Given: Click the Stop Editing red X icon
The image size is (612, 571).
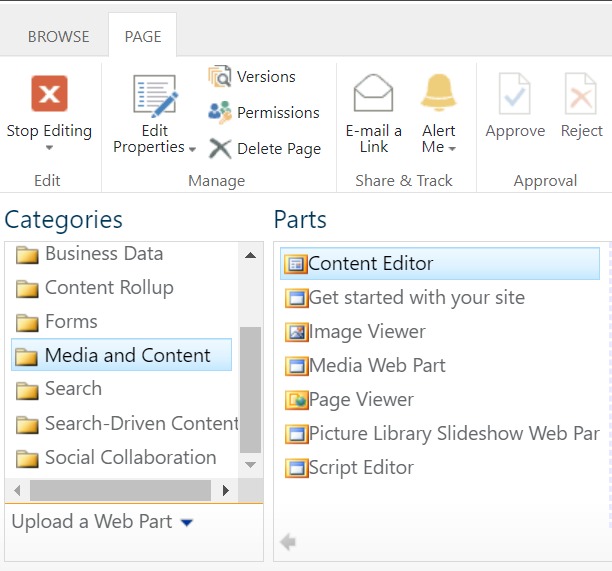Looking at the screenshot, I should click(49, 94).
